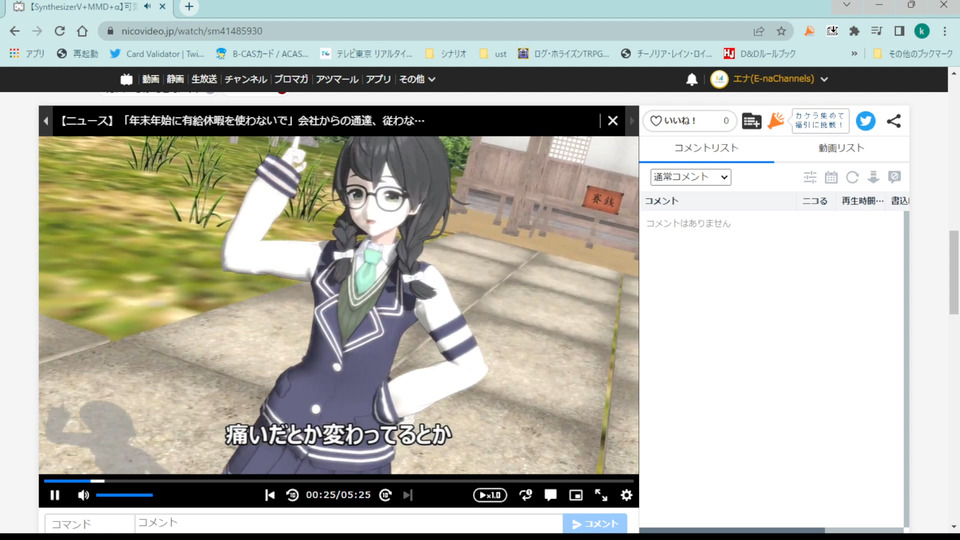Open the 静画 menu item
960x540 pixels.
click(x=175, y=79)
